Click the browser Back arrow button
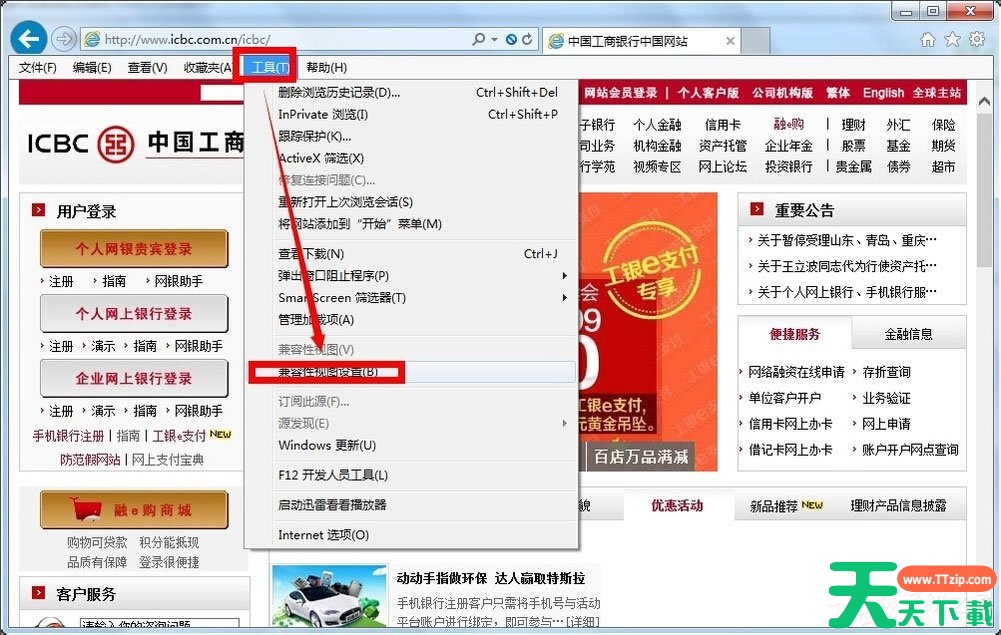This screenshot has height=635, width=1001. coord(30,39)
